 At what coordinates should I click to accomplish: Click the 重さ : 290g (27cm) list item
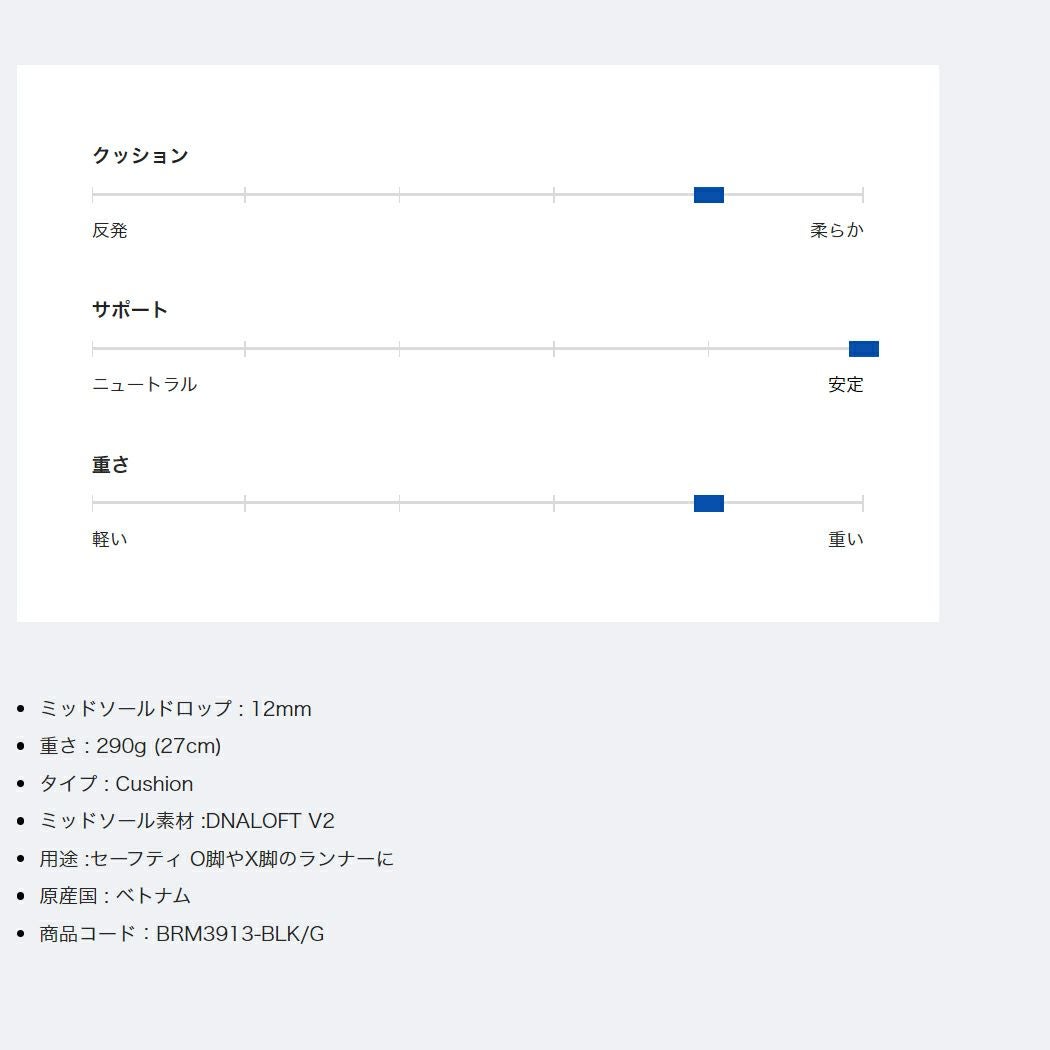[x=130, y=746]
